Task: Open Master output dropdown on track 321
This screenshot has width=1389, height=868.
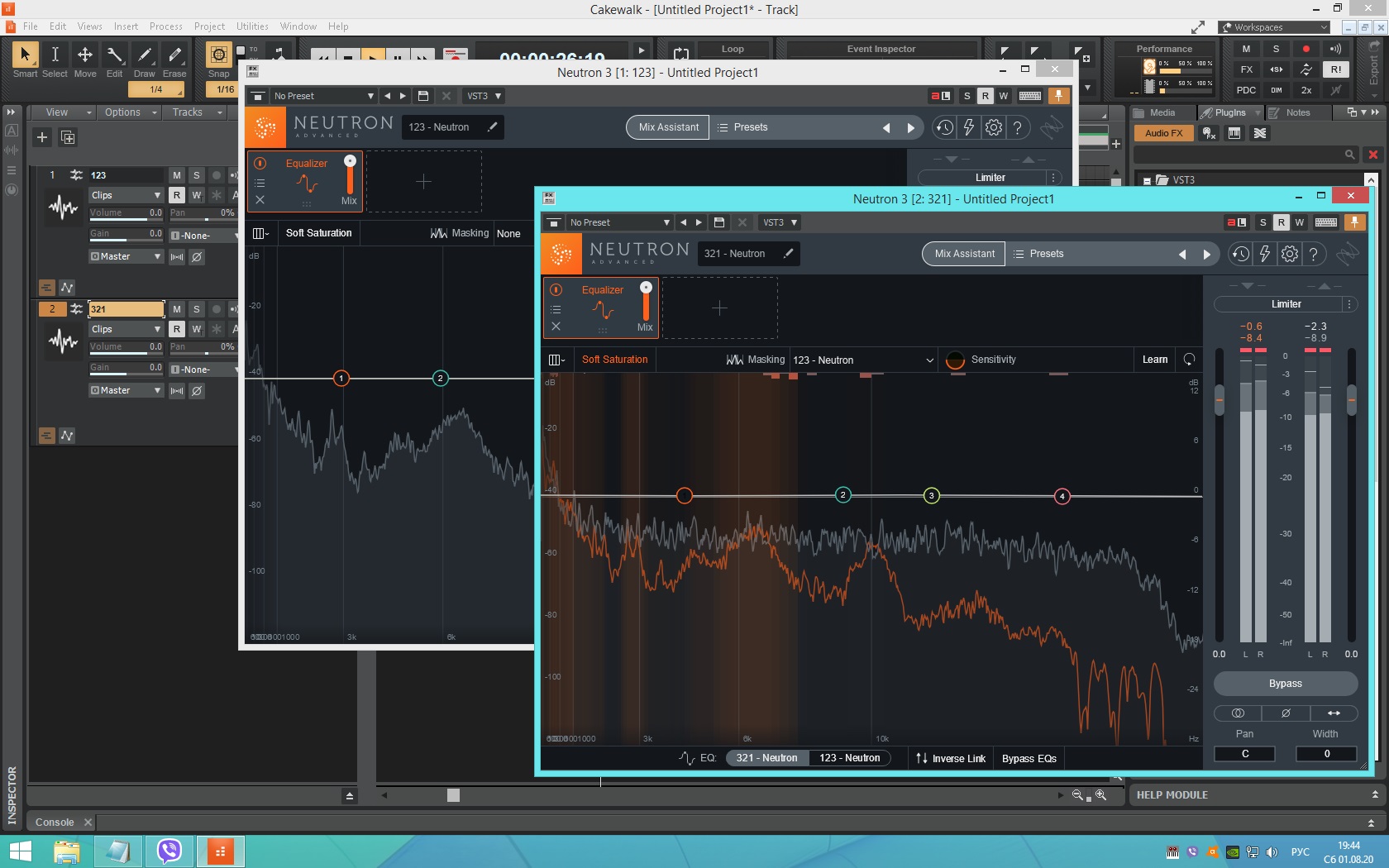Action: (126, 390)
